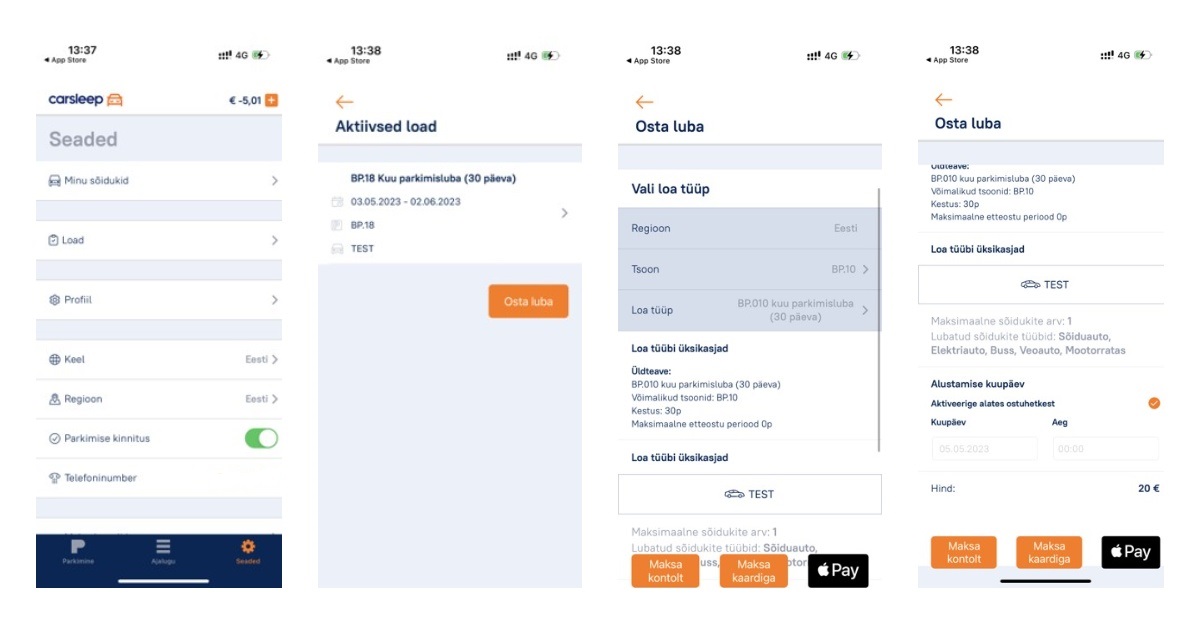Tap the Parkimine tab icon

tap(77, 548)
